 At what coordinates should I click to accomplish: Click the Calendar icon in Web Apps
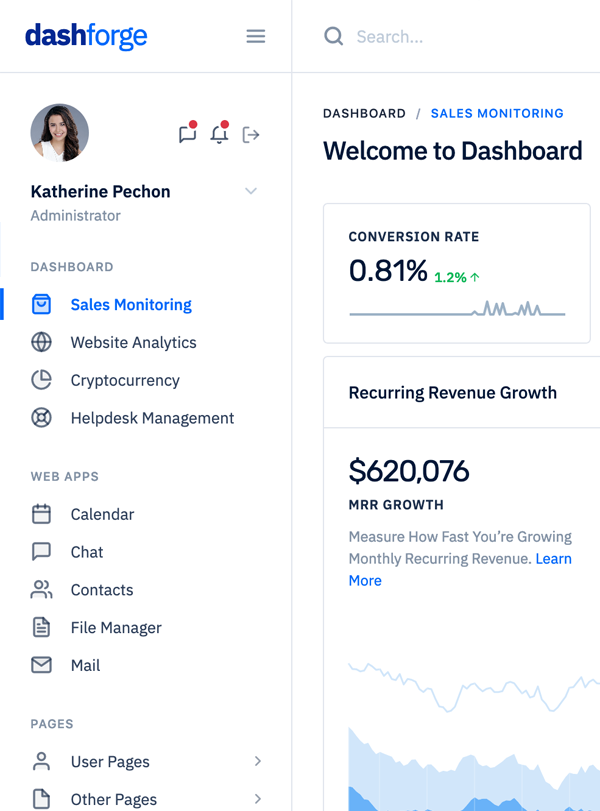click(x=41, y=514)
